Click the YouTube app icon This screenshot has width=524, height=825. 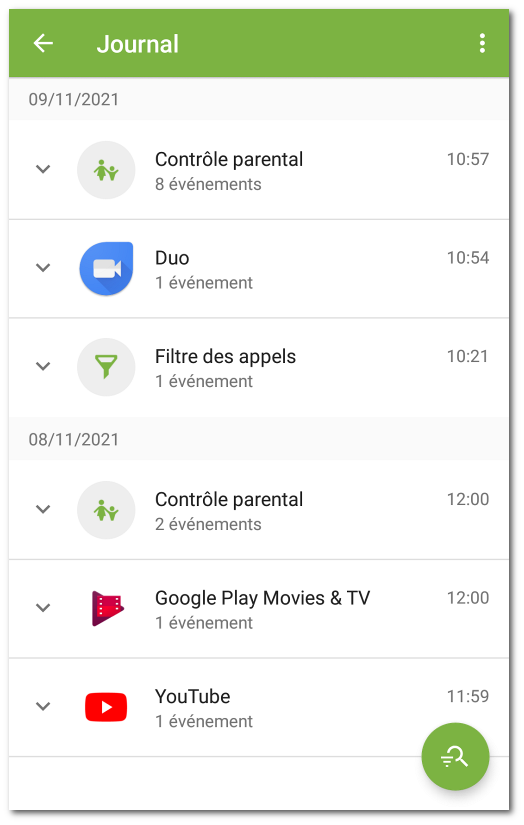pos(106,707)
